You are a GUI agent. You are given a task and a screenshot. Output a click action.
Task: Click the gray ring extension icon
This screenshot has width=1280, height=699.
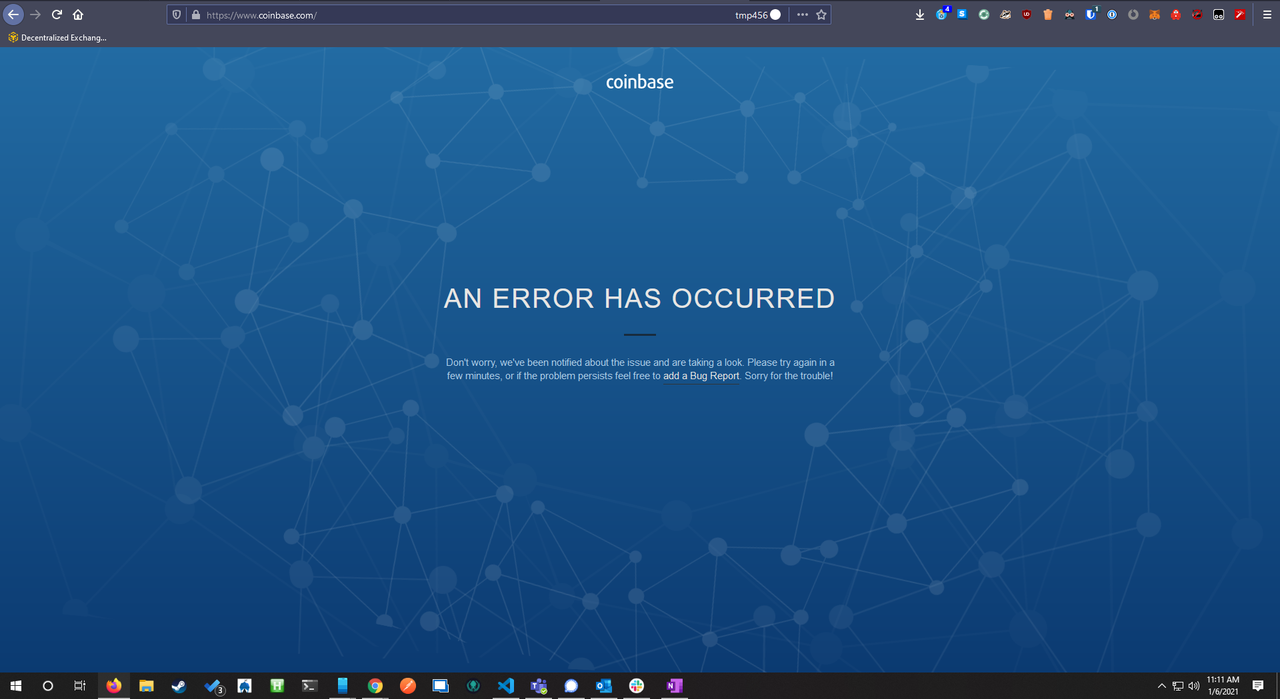click(x=1133, y=14)
